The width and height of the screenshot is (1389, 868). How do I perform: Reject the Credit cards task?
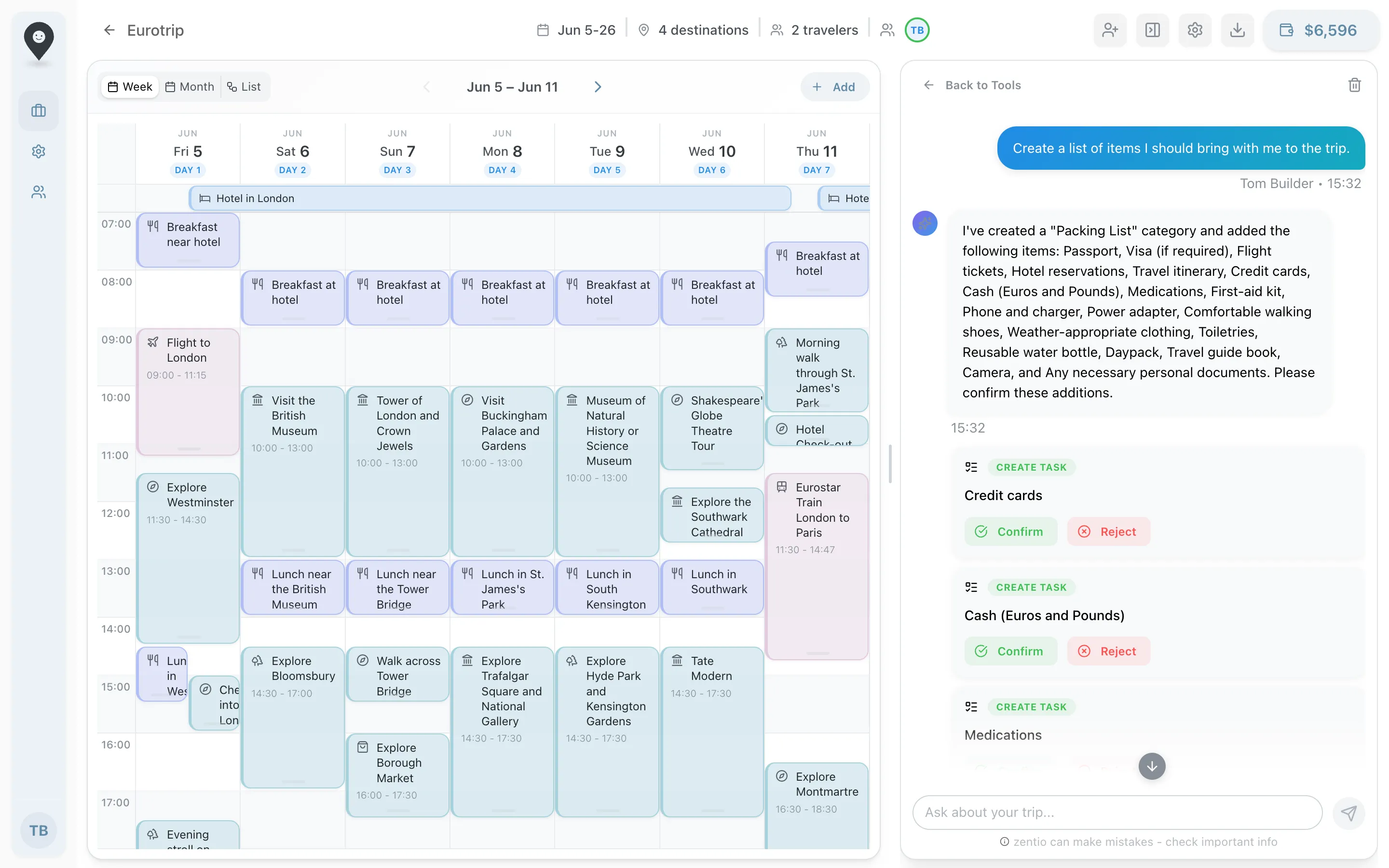1108,531
